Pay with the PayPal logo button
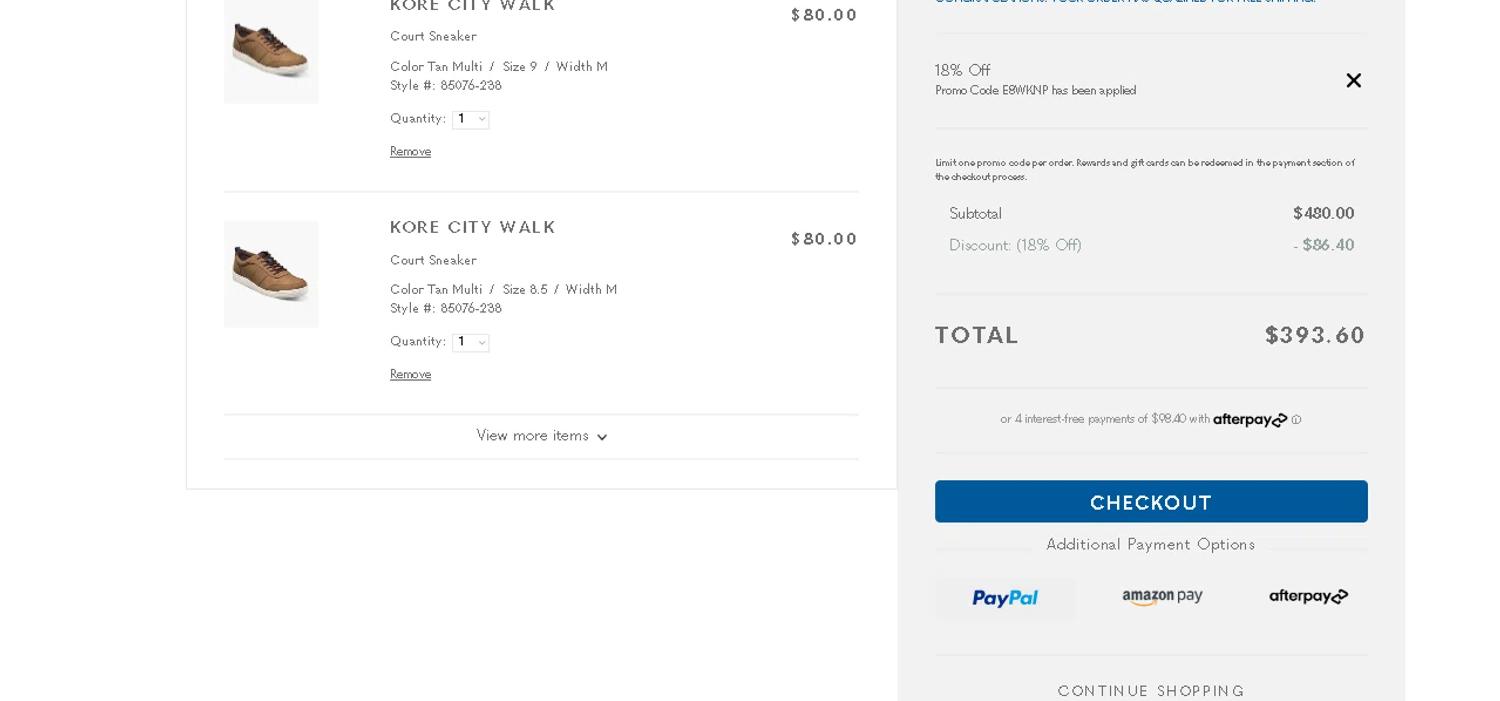The image size is (1500, 701). tap(1005, 598)
